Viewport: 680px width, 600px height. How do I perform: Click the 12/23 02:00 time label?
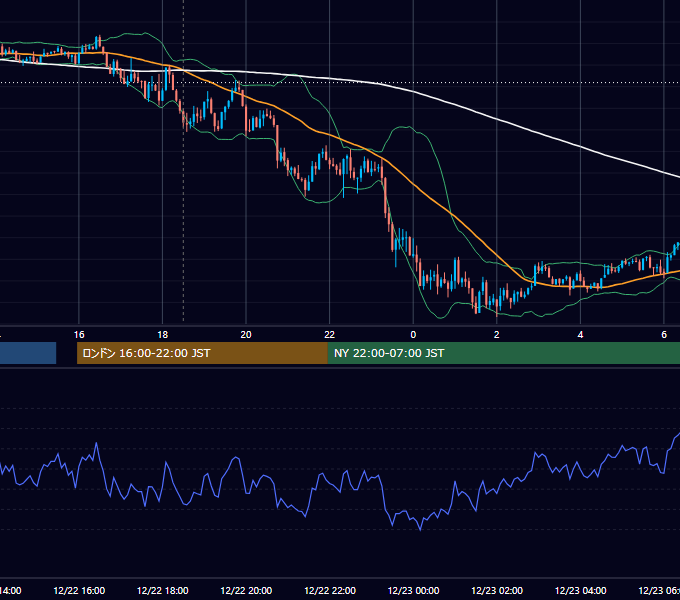(497, 590)
